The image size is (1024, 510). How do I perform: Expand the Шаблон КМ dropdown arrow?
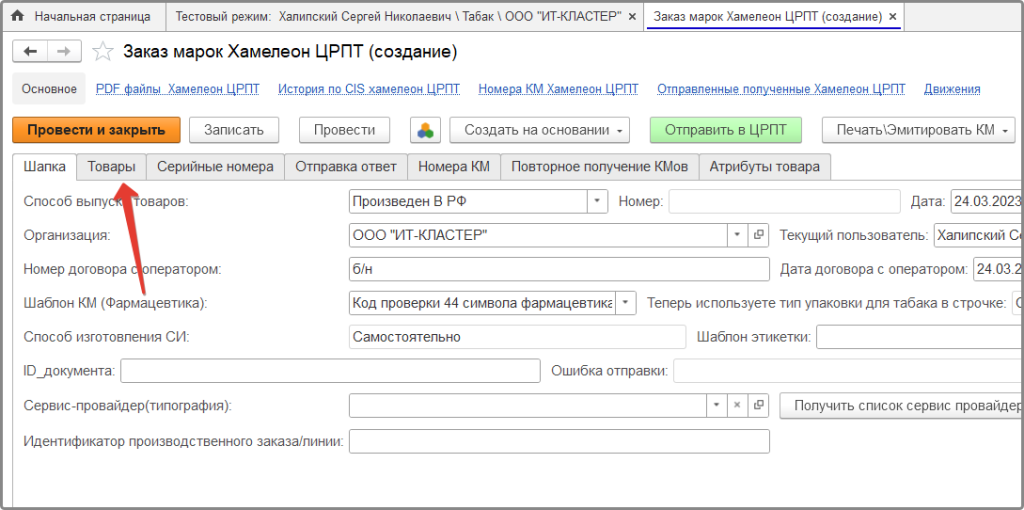tap(625, 303)
